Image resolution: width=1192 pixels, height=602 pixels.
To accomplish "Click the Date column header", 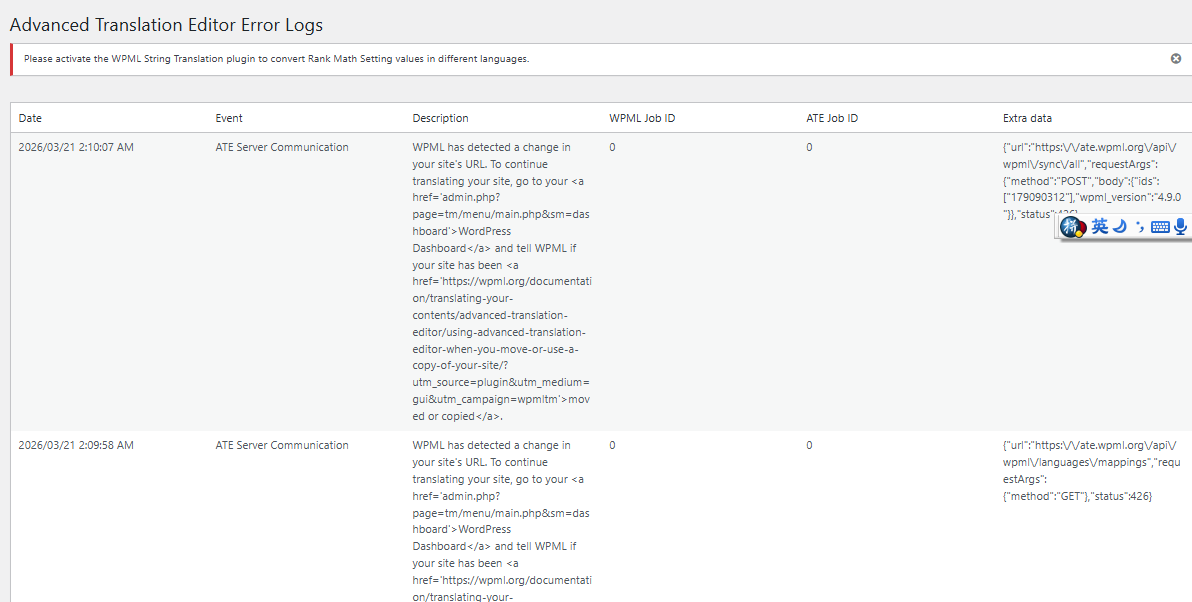I will point(30,118).
